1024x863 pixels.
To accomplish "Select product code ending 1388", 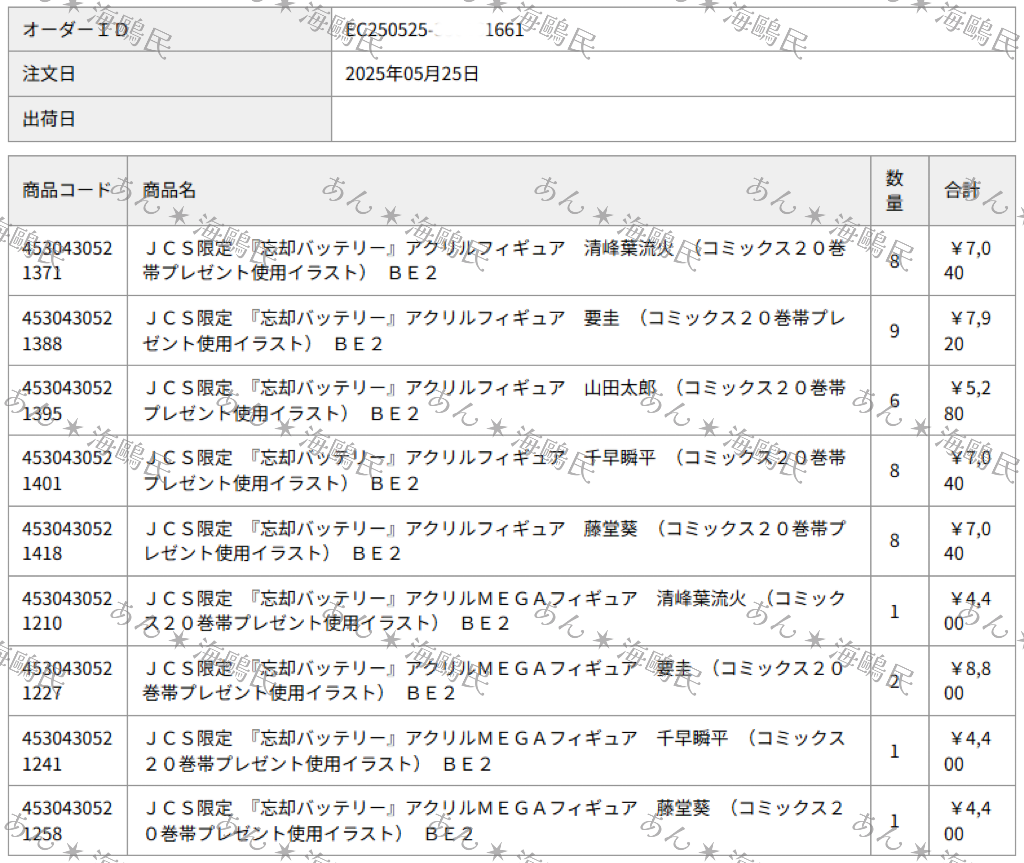I will [x=67, y=331].
